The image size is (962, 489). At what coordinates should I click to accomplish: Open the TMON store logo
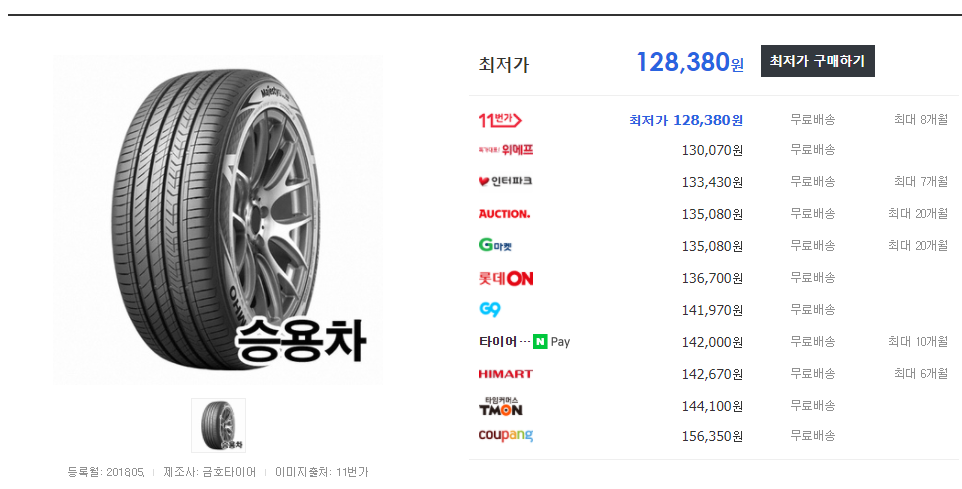click(x=501, y=407)
